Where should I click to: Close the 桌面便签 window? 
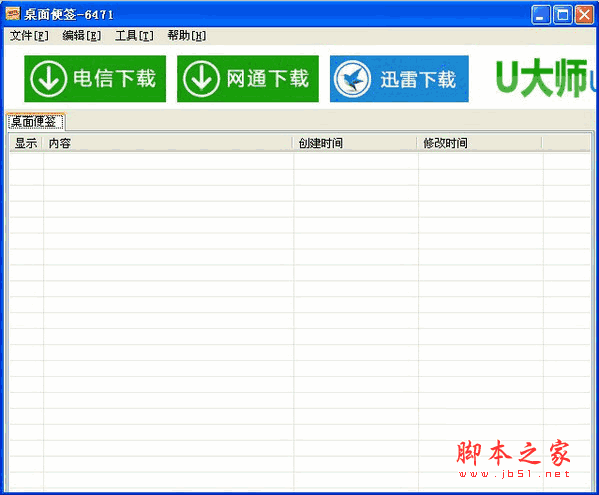584,15
